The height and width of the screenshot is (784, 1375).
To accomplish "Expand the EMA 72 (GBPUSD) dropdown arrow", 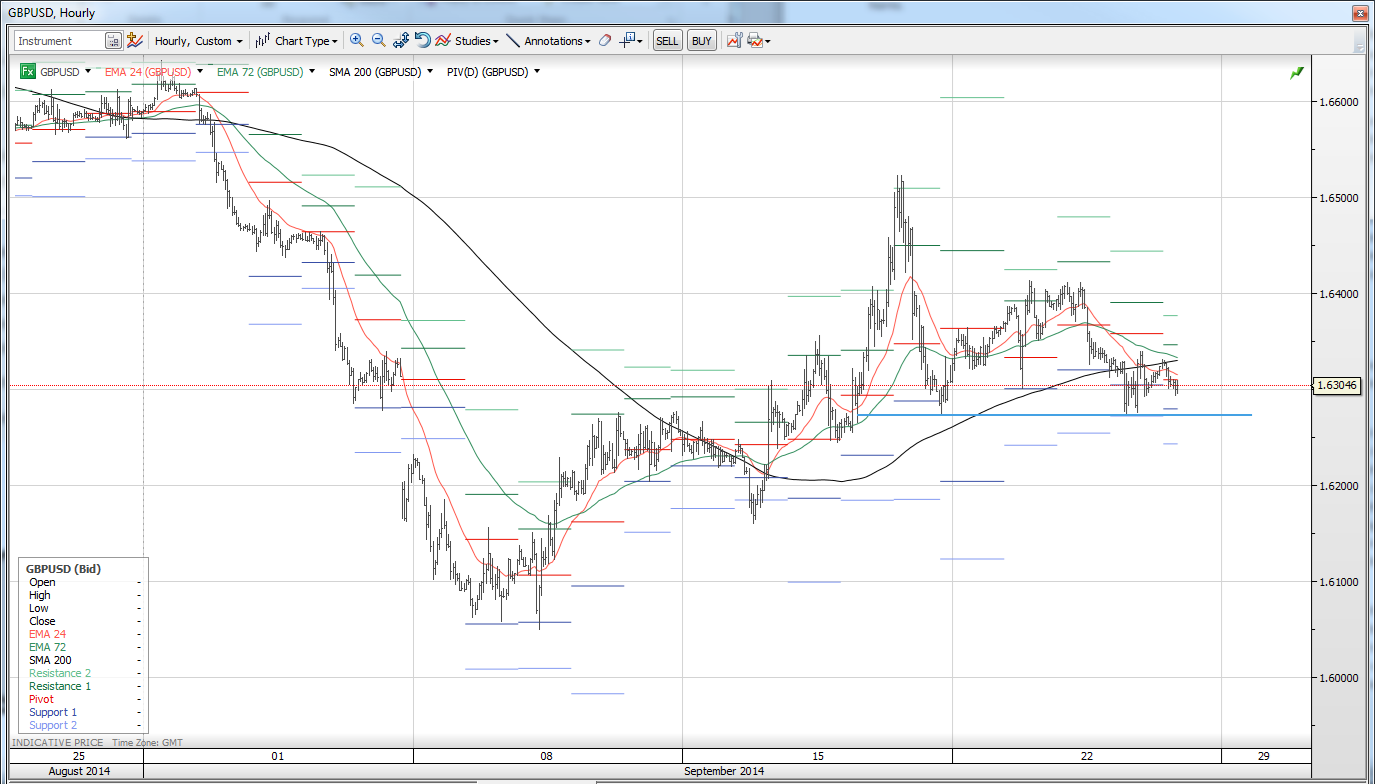I will [x=312, y=72].
